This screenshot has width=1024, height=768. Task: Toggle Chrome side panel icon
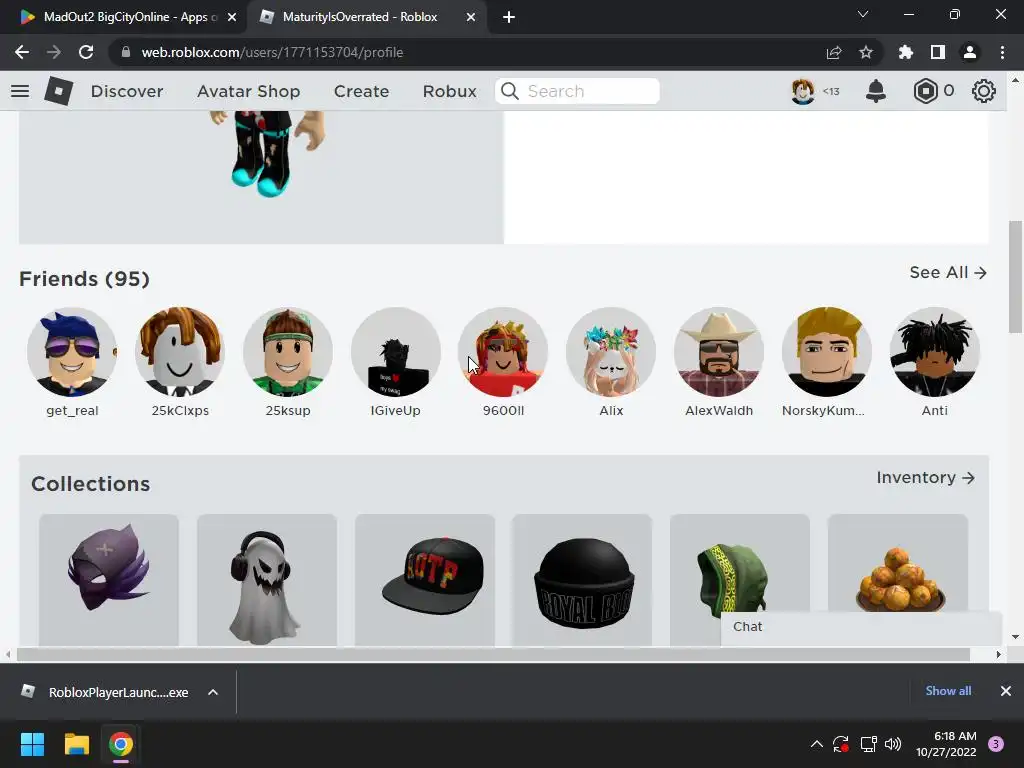point(938,52)
